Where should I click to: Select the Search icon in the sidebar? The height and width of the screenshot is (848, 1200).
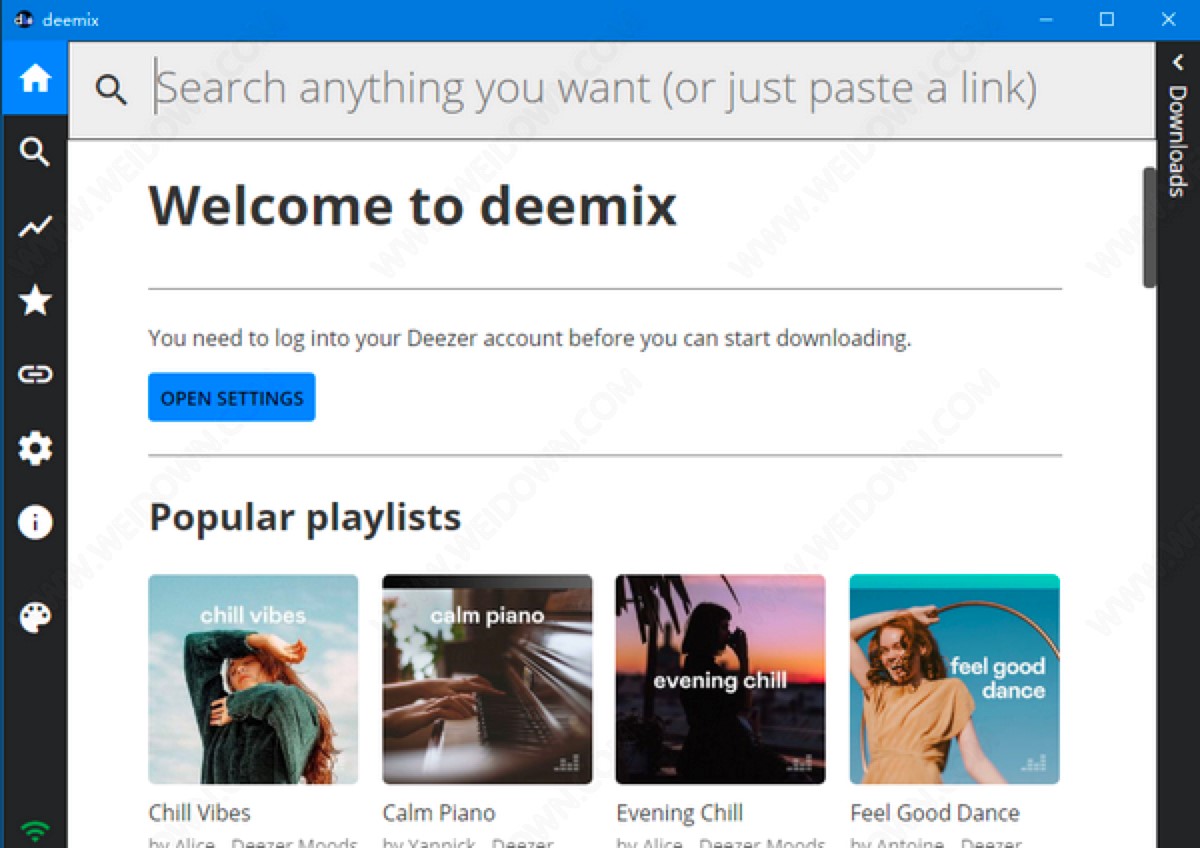(x=35, y=152)
